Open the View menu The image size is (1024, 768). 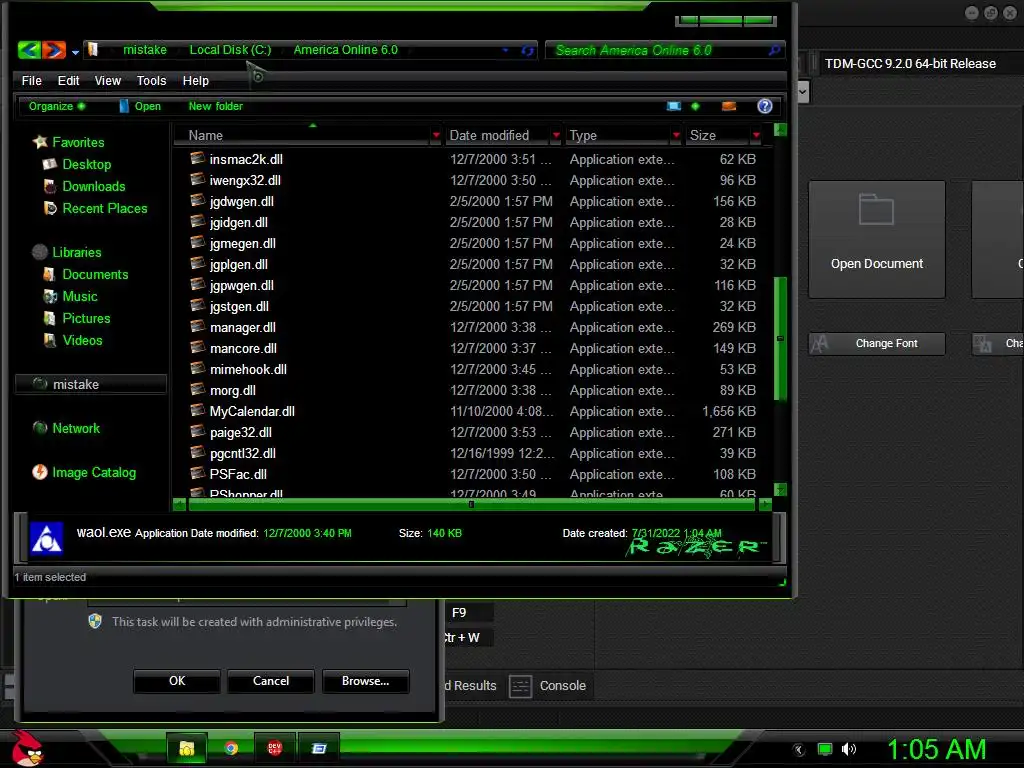tap(108, 80)
